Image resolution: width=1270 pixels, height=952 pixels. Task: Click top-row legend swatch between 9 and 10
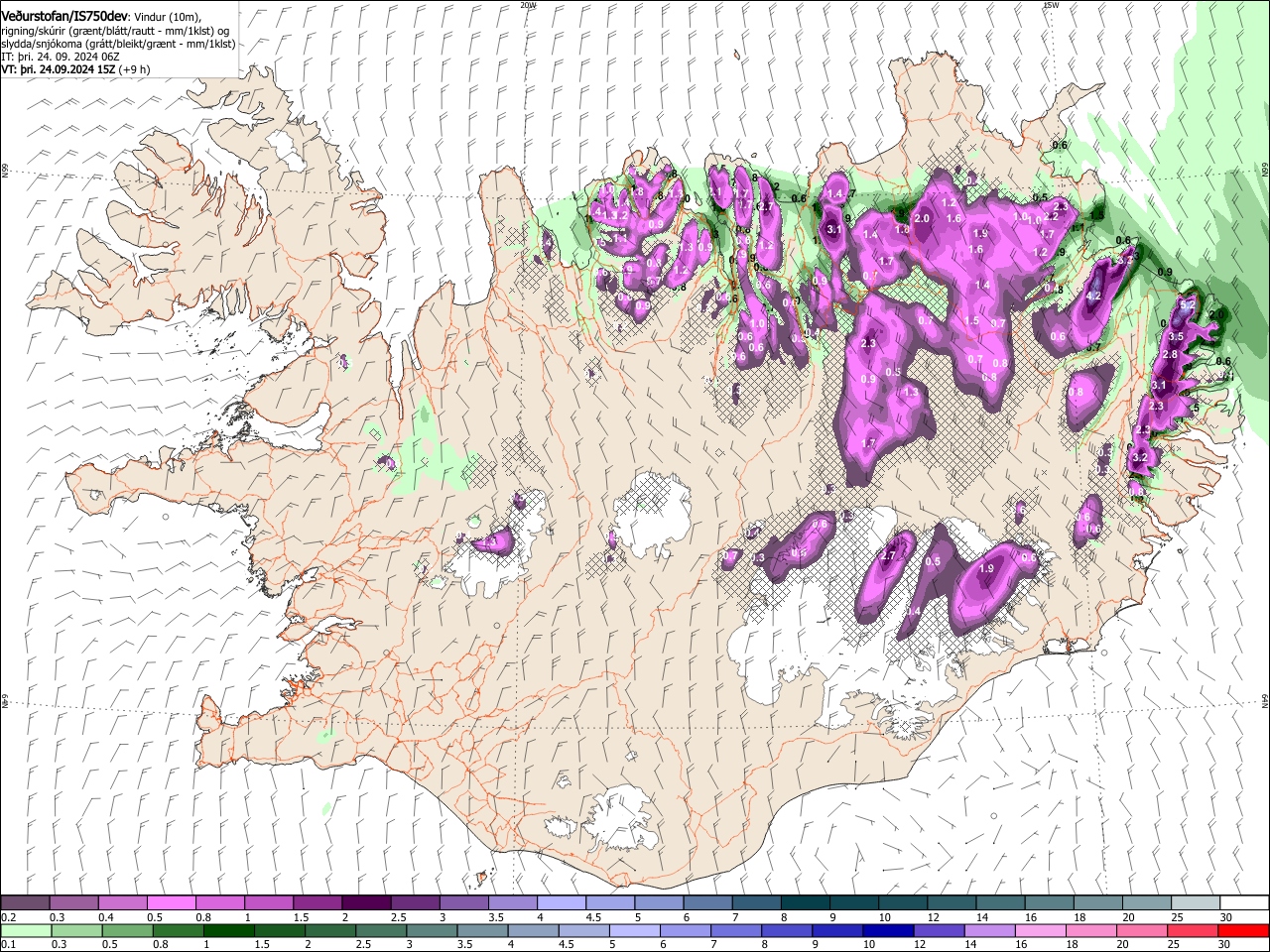click(x=853, y=902)
